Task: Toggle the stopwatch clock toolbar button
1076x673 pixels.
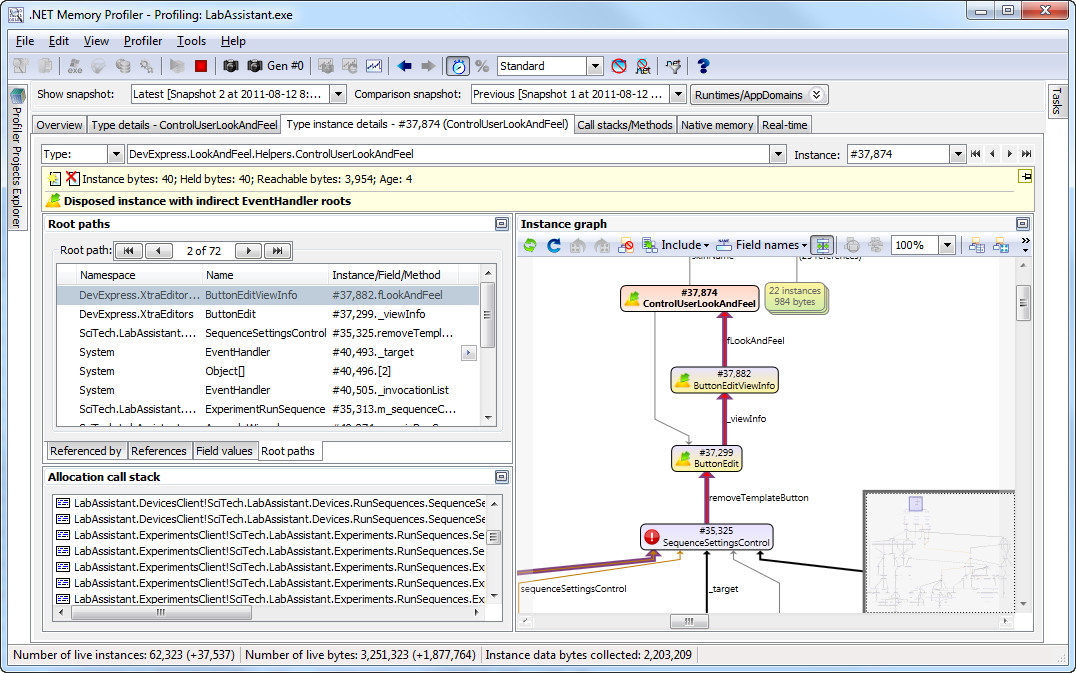Action: pyautogui.click(x=458, y=66)
